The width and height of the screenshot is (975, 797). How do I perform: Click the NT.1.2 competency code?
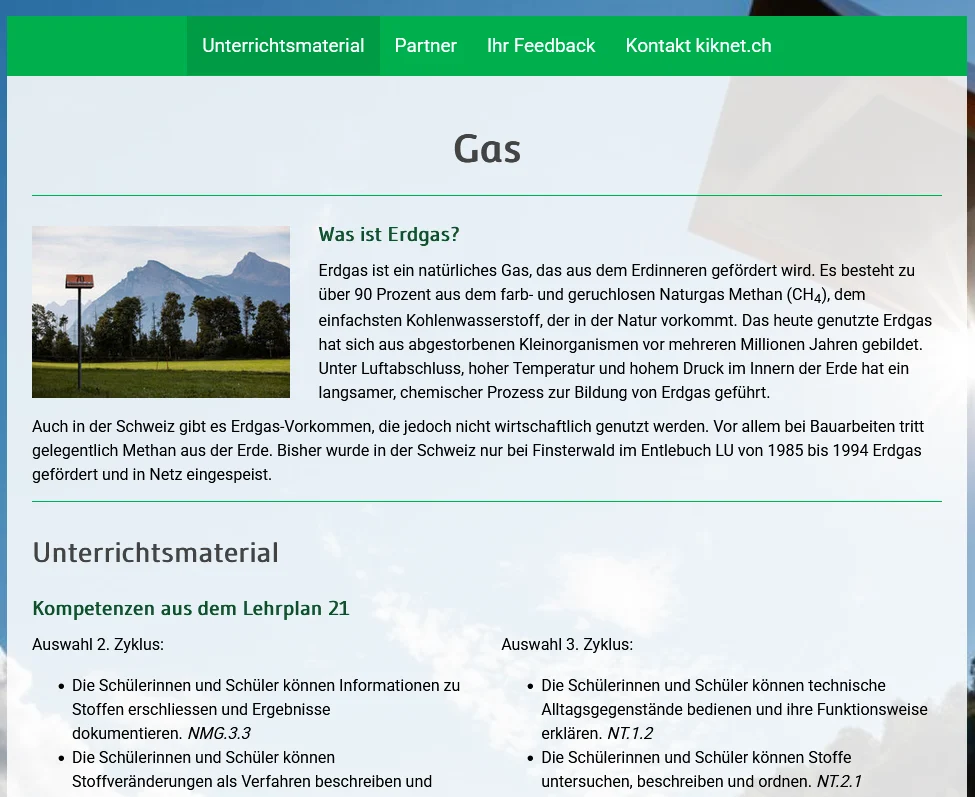(x=629, y=733)
